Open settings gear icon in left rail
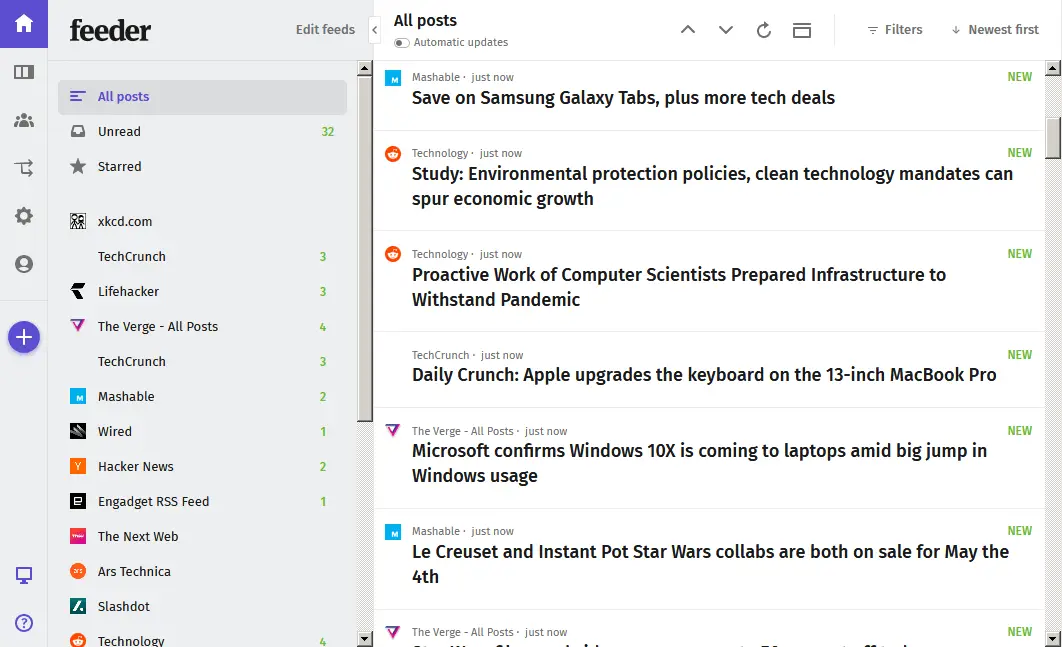The image size is (1062, 647). coord(24,216)
